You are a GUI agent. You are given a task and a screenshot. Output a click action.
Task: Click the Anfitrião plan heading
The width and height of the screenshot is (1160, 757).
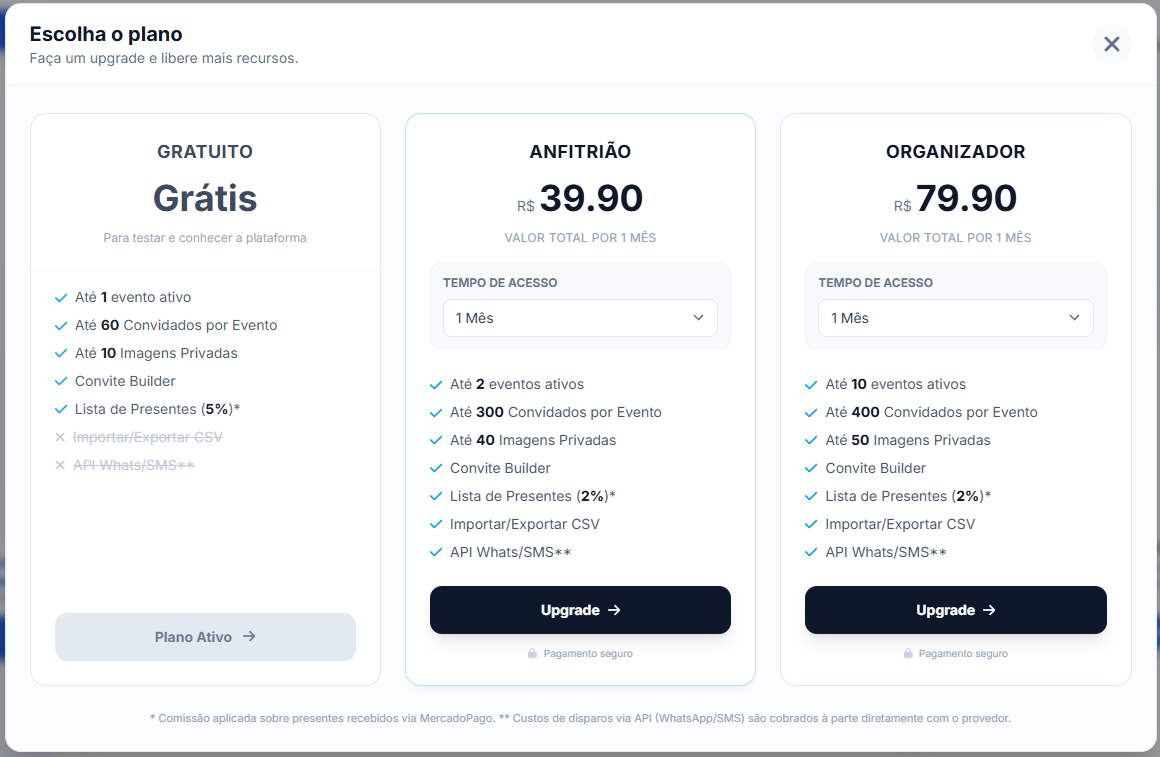pyautogui.click(x=580, y=152)
